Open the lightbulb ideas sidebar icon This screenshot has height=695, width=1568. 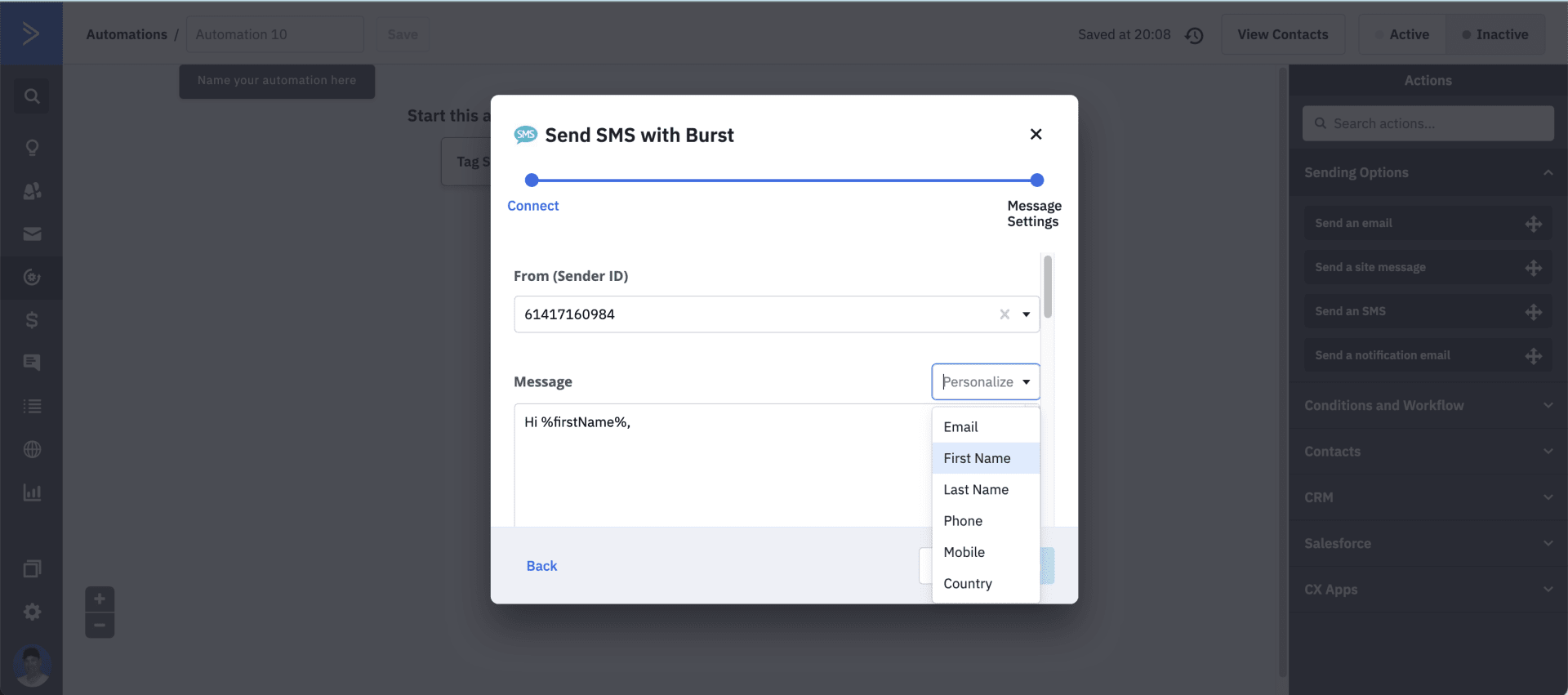coord(32,148)
